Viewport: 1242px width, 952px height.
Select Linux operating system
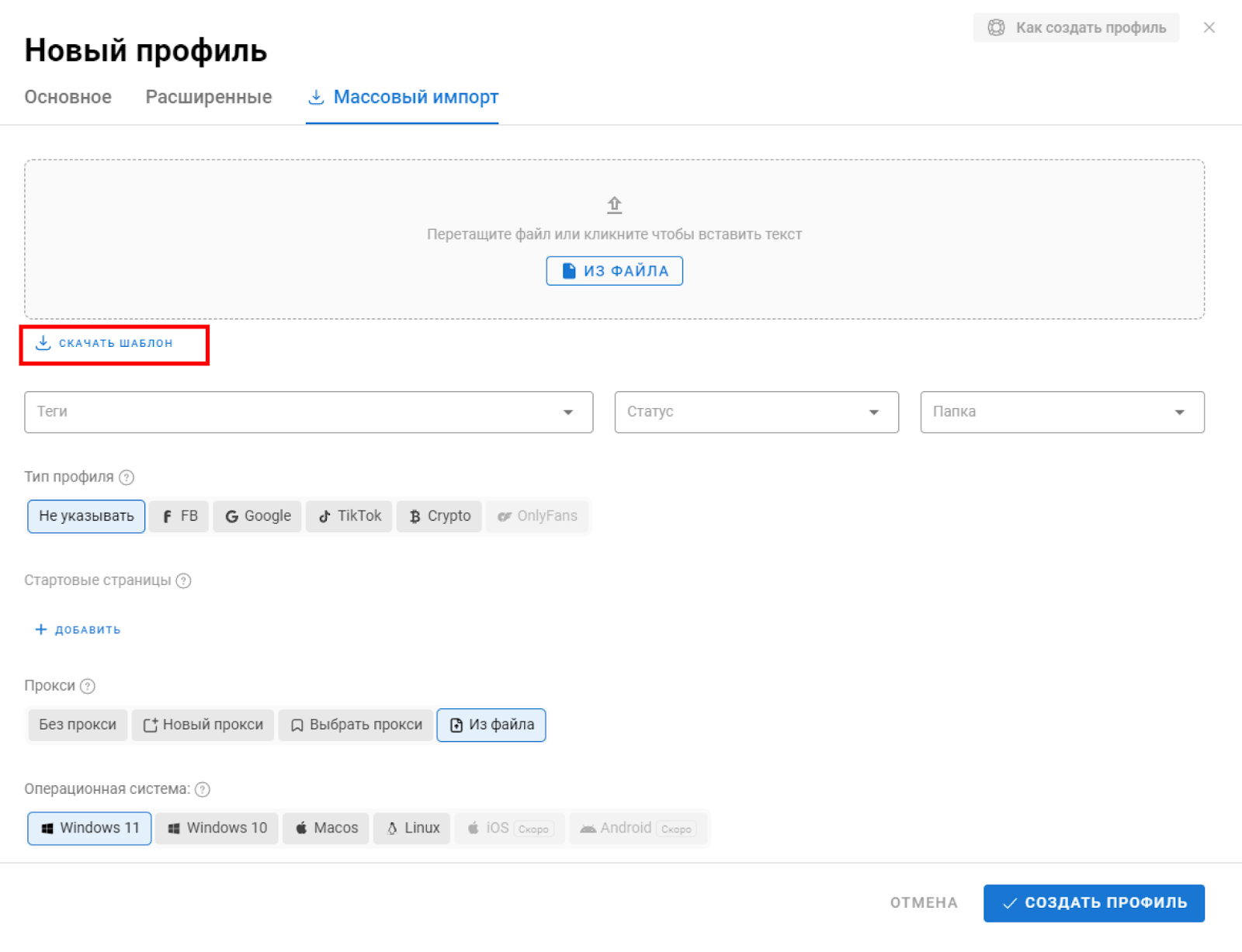point(412,828)
